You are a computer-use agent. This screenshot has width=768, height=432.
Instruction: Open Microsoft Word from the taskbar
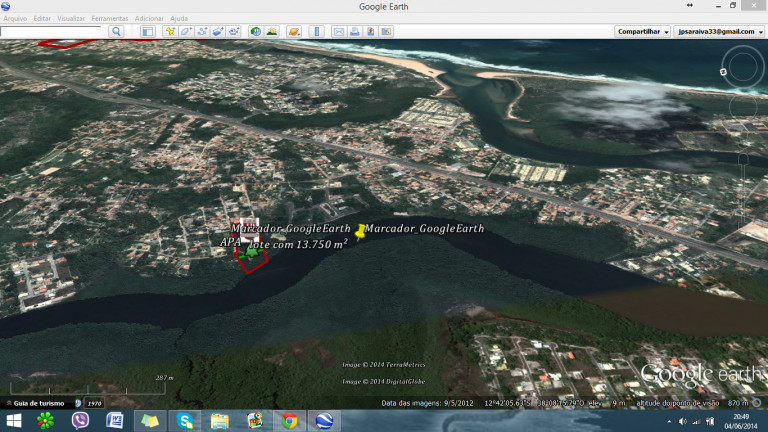pyautogui.click(x=115, y=421)
